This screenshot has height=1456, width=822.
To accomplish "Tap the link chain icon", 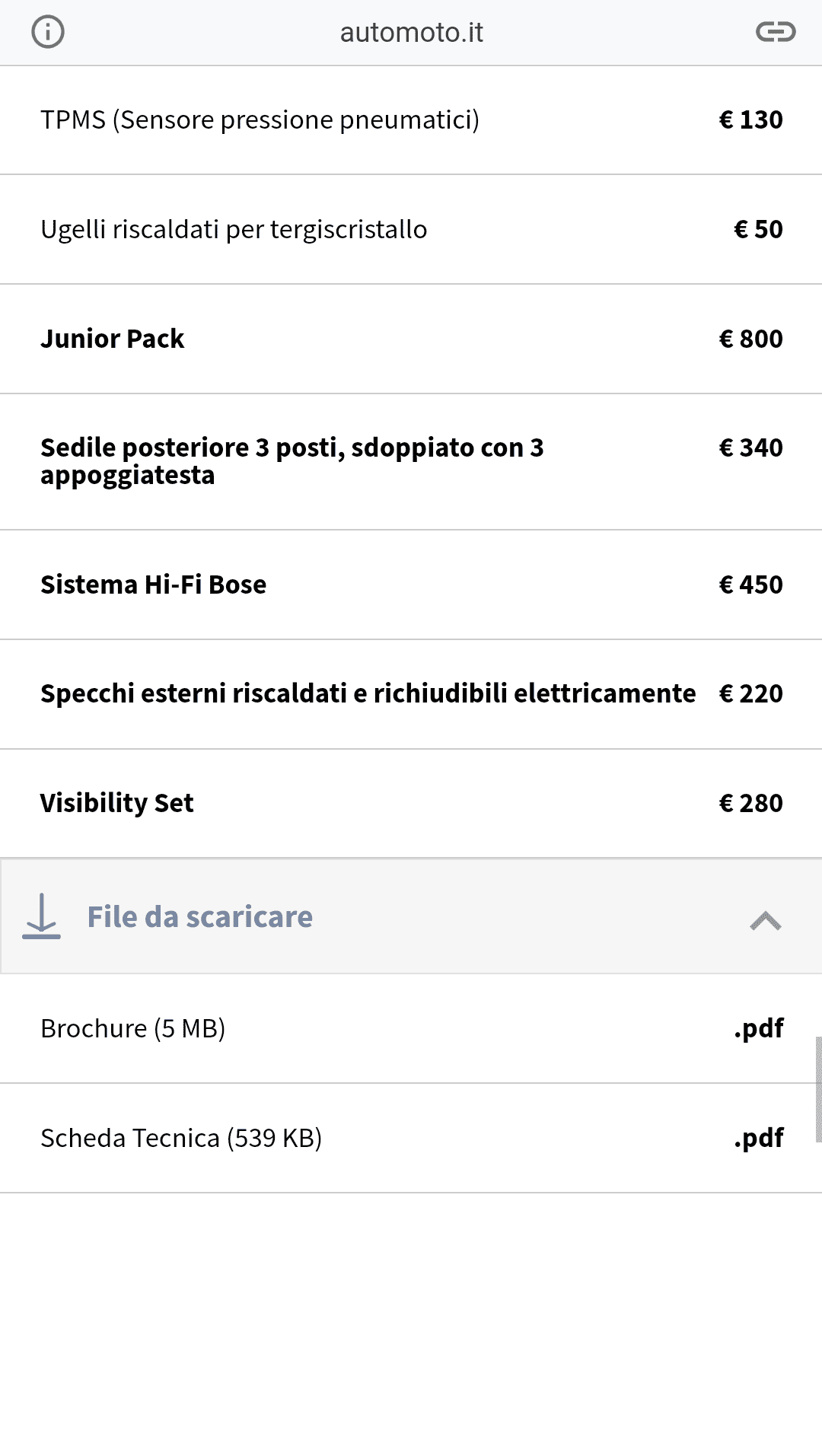I will click(x=776, y=32).
